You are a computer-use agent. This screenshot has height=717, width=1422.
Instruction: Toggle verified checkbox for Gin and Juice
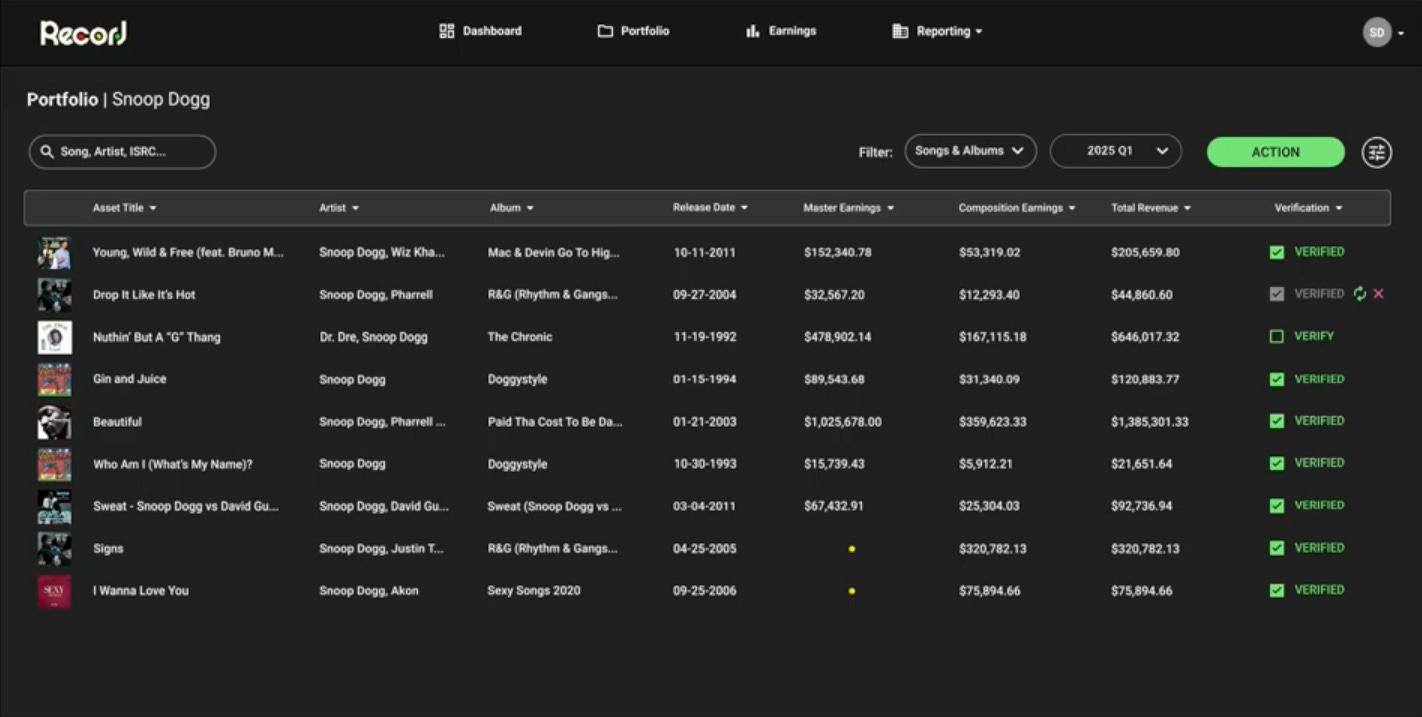[1276, 379]
